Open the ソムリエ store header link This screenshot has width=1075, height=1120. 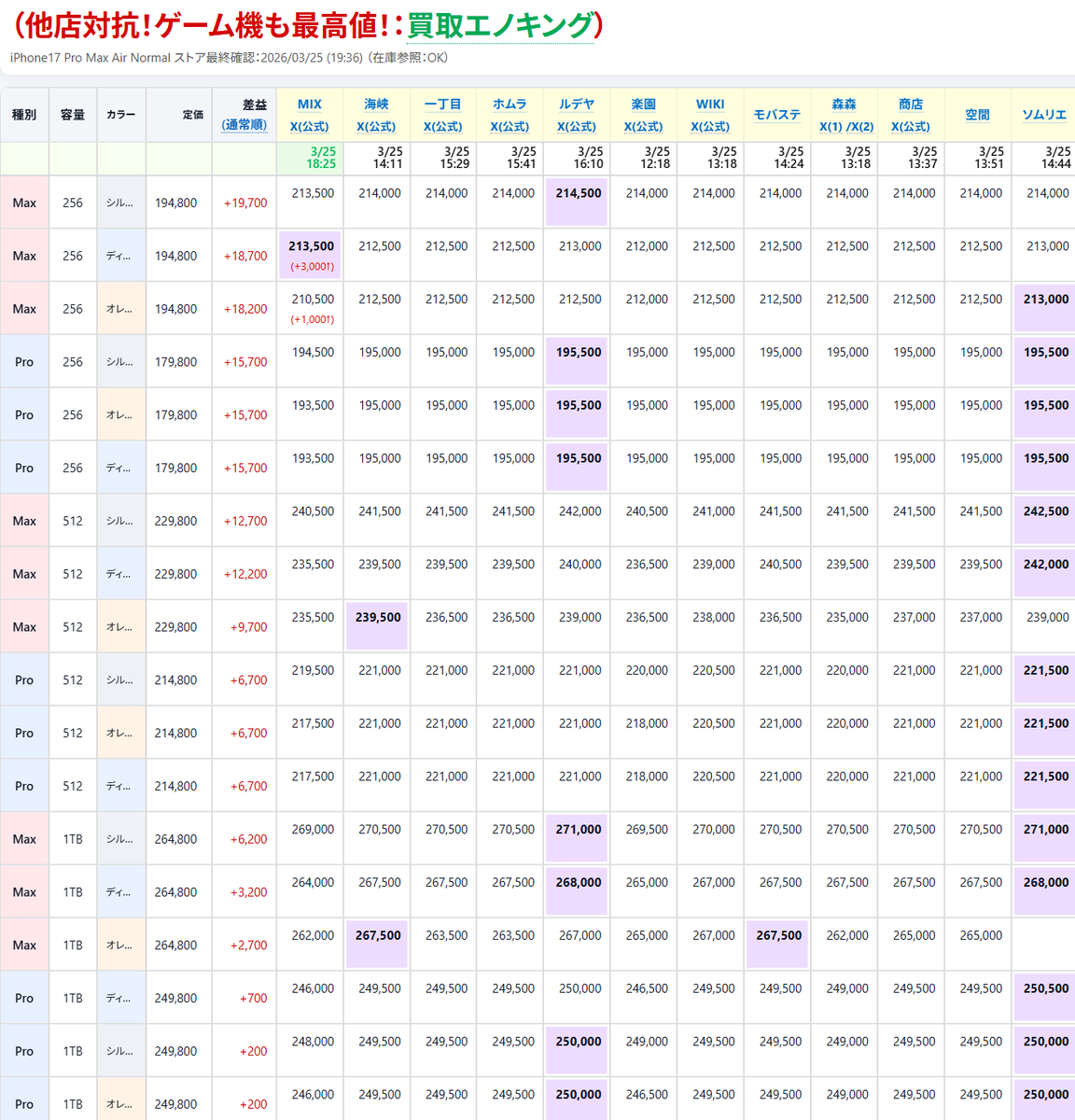coord(1044,115)
